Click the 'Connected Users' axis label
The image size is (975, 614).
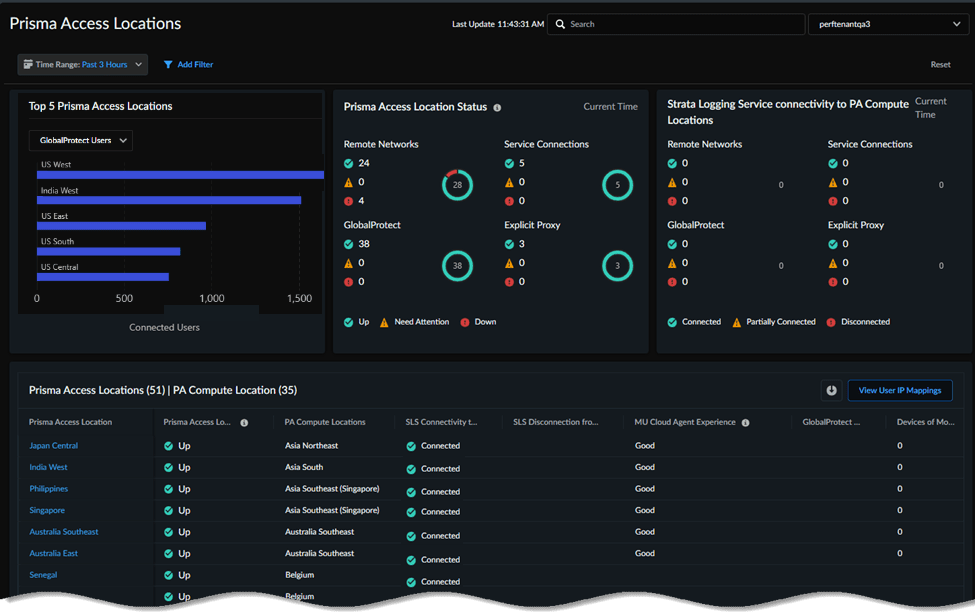tap(164, 328)
